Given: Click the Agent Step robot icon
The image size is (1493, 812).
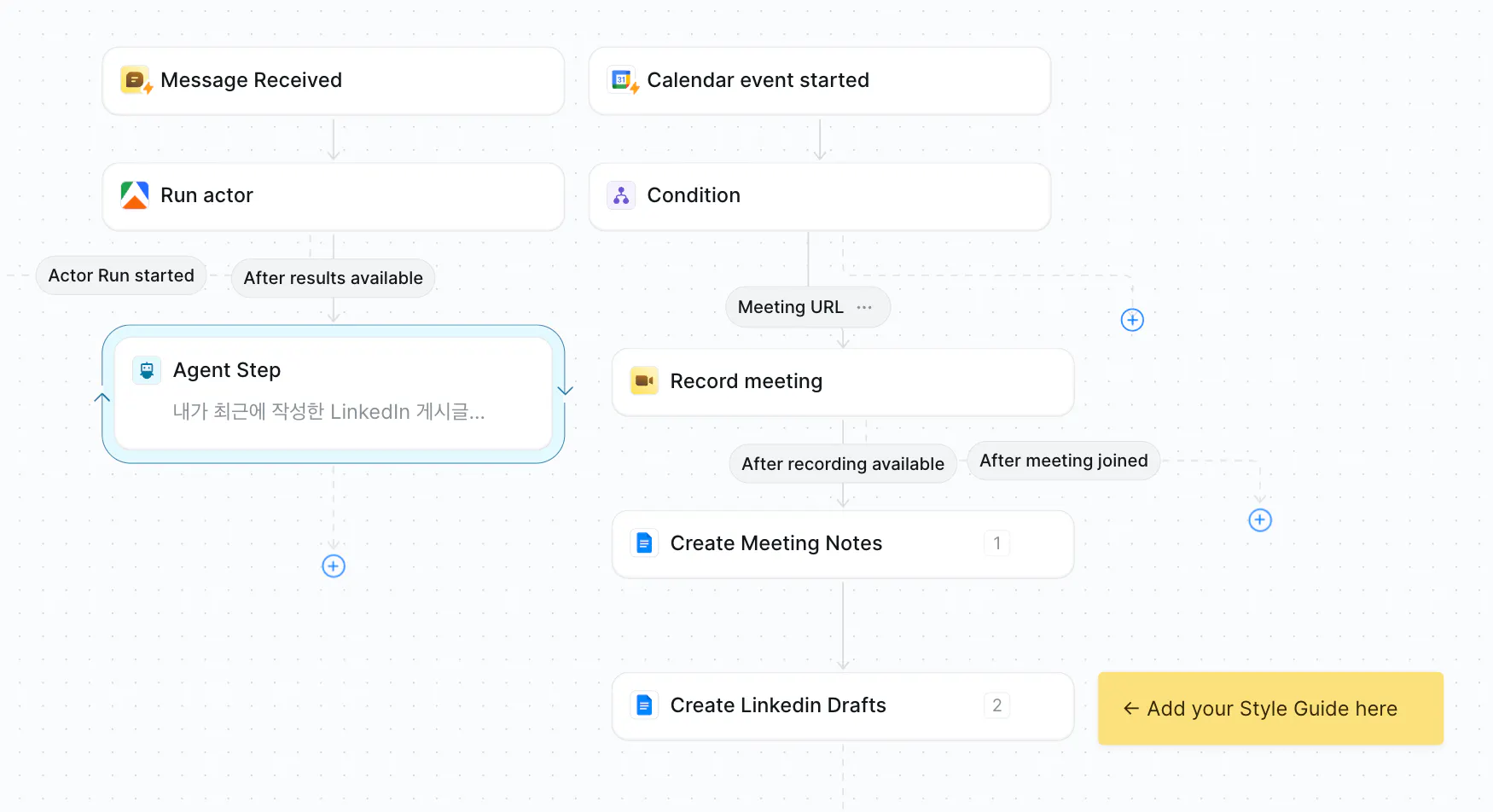Looking at the screenshot, I should pos(147,370).
